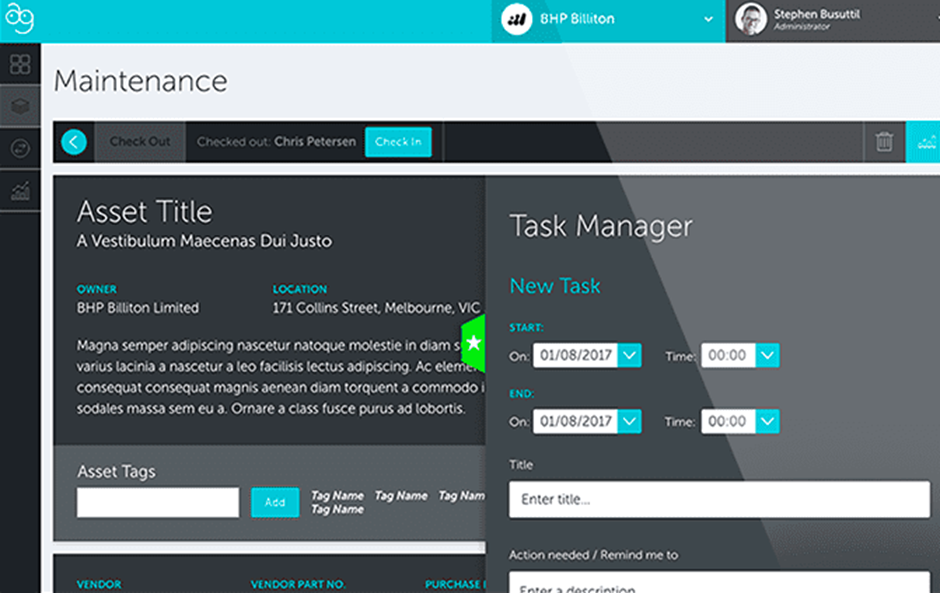Open the transfer arrows icon in the sidebar
The image size is (940, 593).
coord(20,148)
